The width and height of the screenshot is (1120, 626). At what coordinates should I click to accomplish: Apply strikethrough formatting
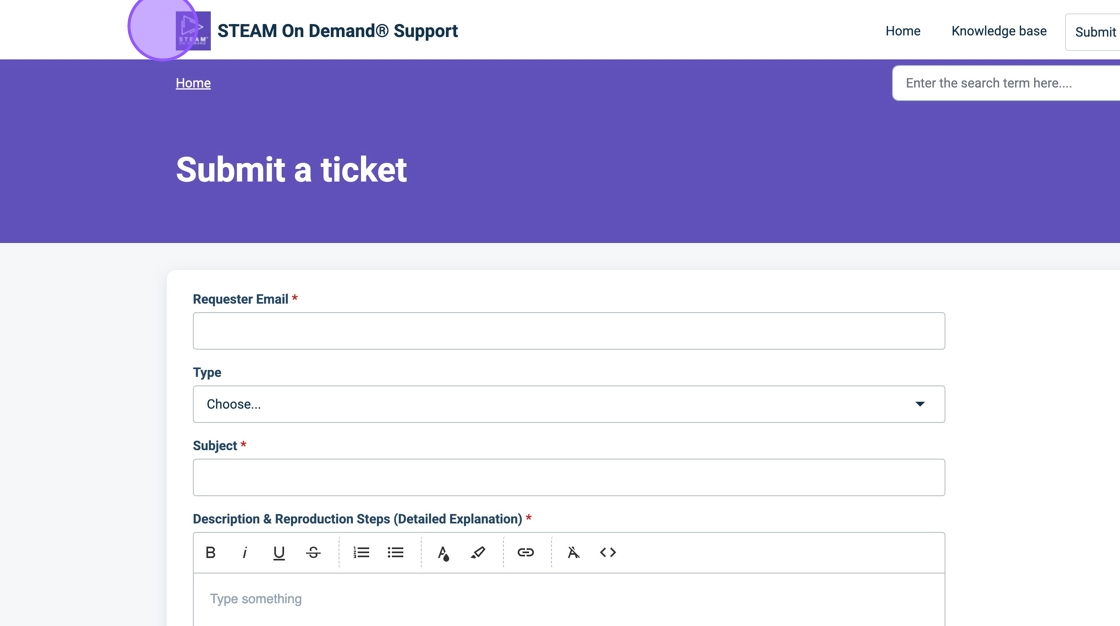click(313, 552)
